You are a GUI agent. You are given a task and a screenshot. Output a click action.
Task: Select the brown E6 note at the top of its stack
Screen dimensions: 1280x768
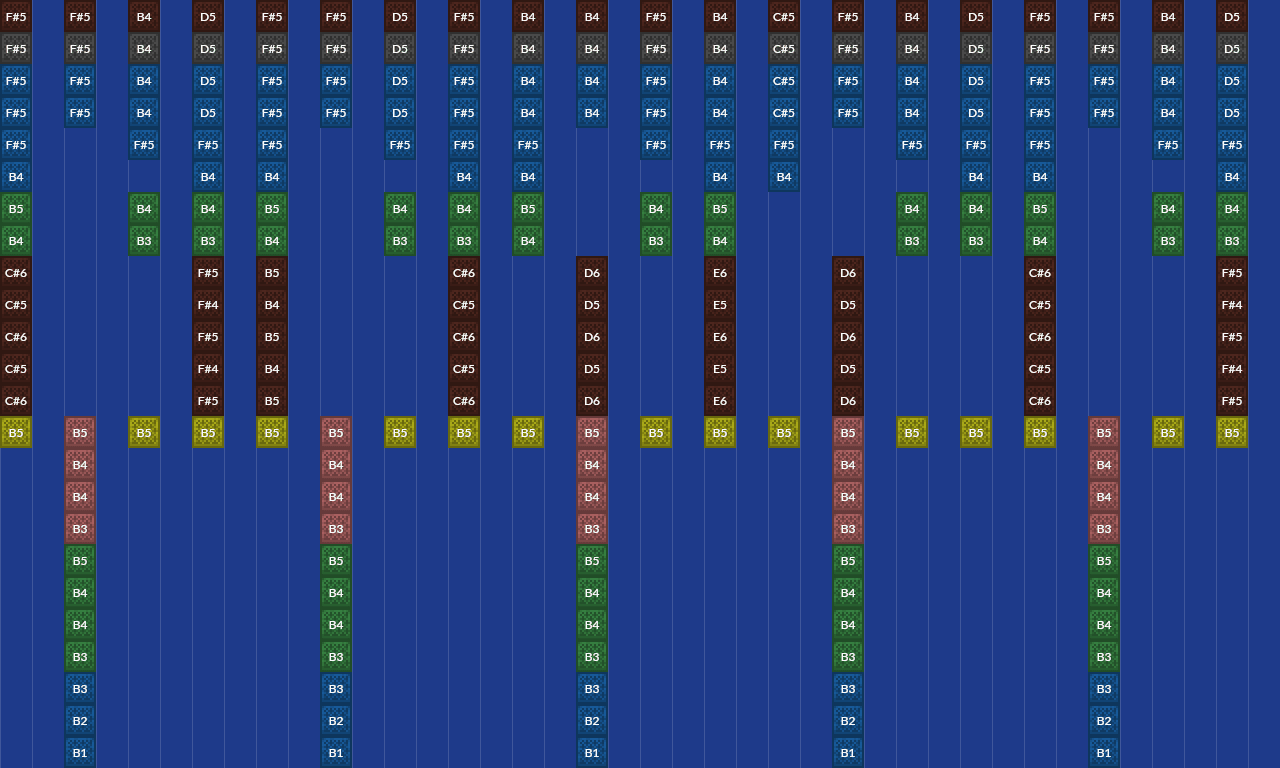(x=720, y=272)
